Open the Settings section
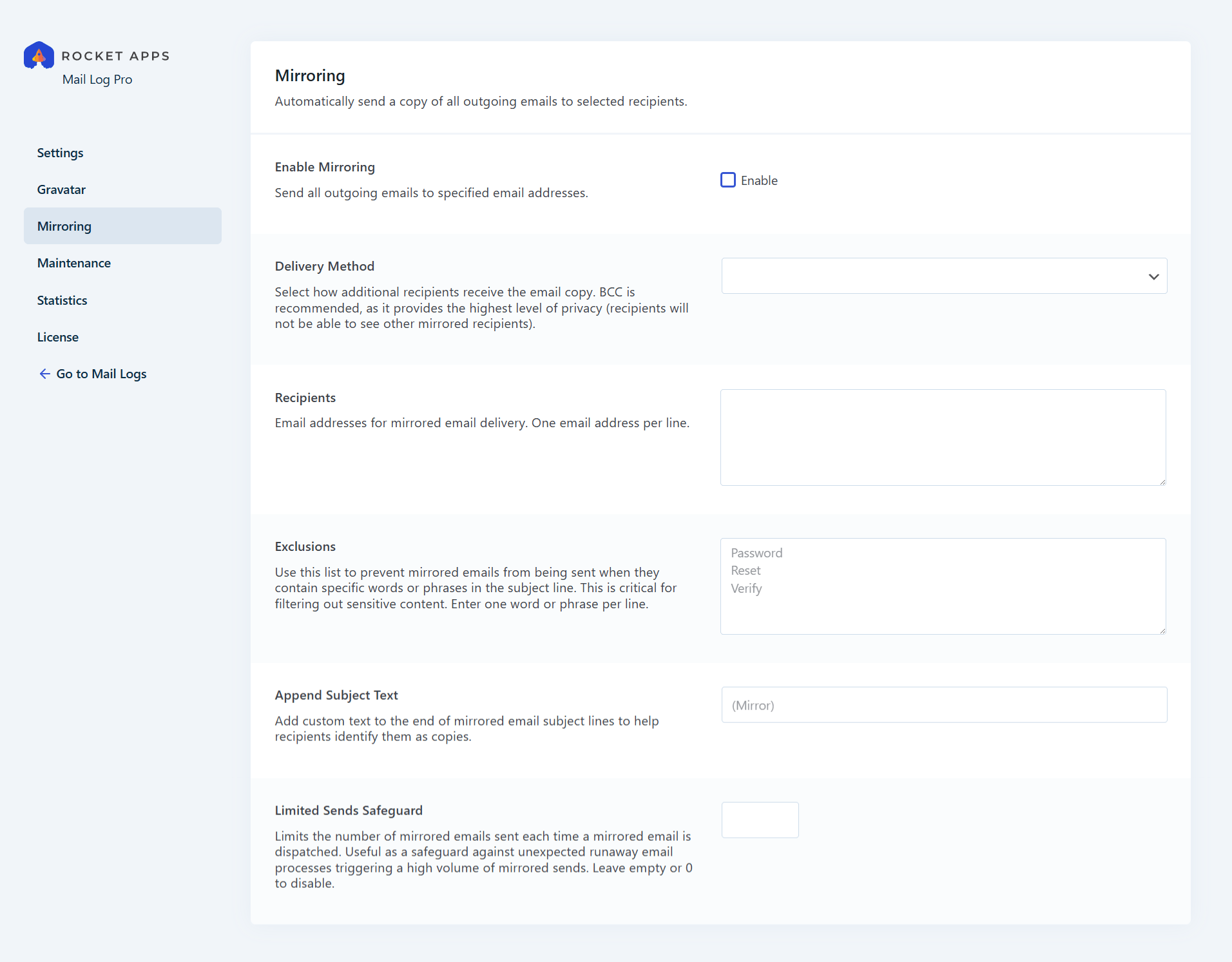This screenshot has width=1232, height=962. [x=60, y=153]
